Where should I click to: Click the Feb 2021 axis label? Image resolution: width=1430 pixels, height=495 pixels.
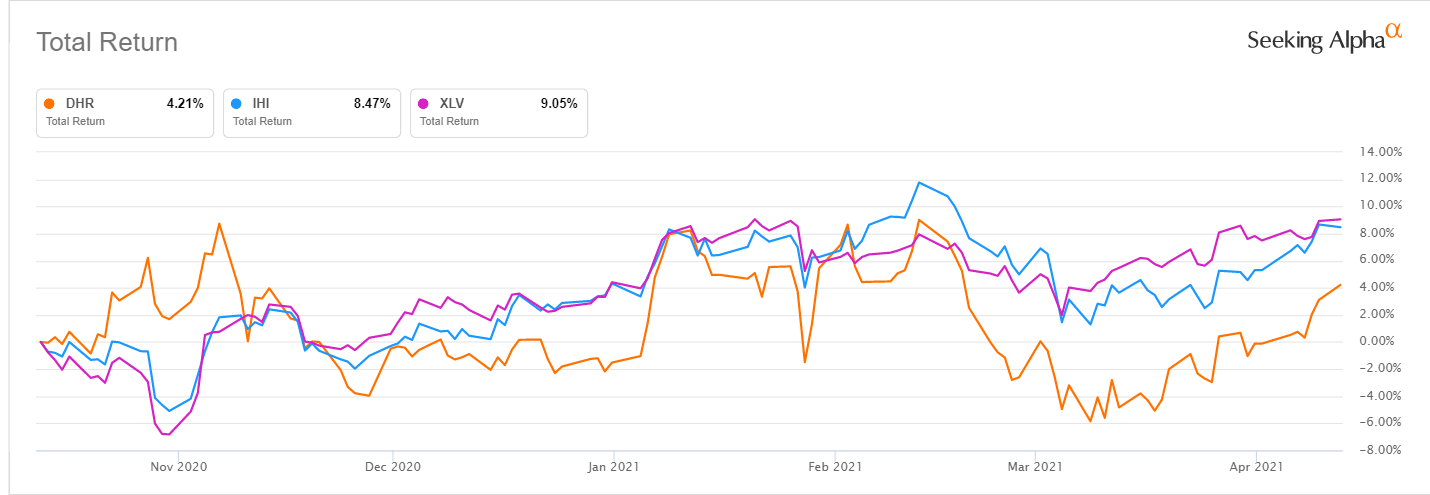pos(834,466)
